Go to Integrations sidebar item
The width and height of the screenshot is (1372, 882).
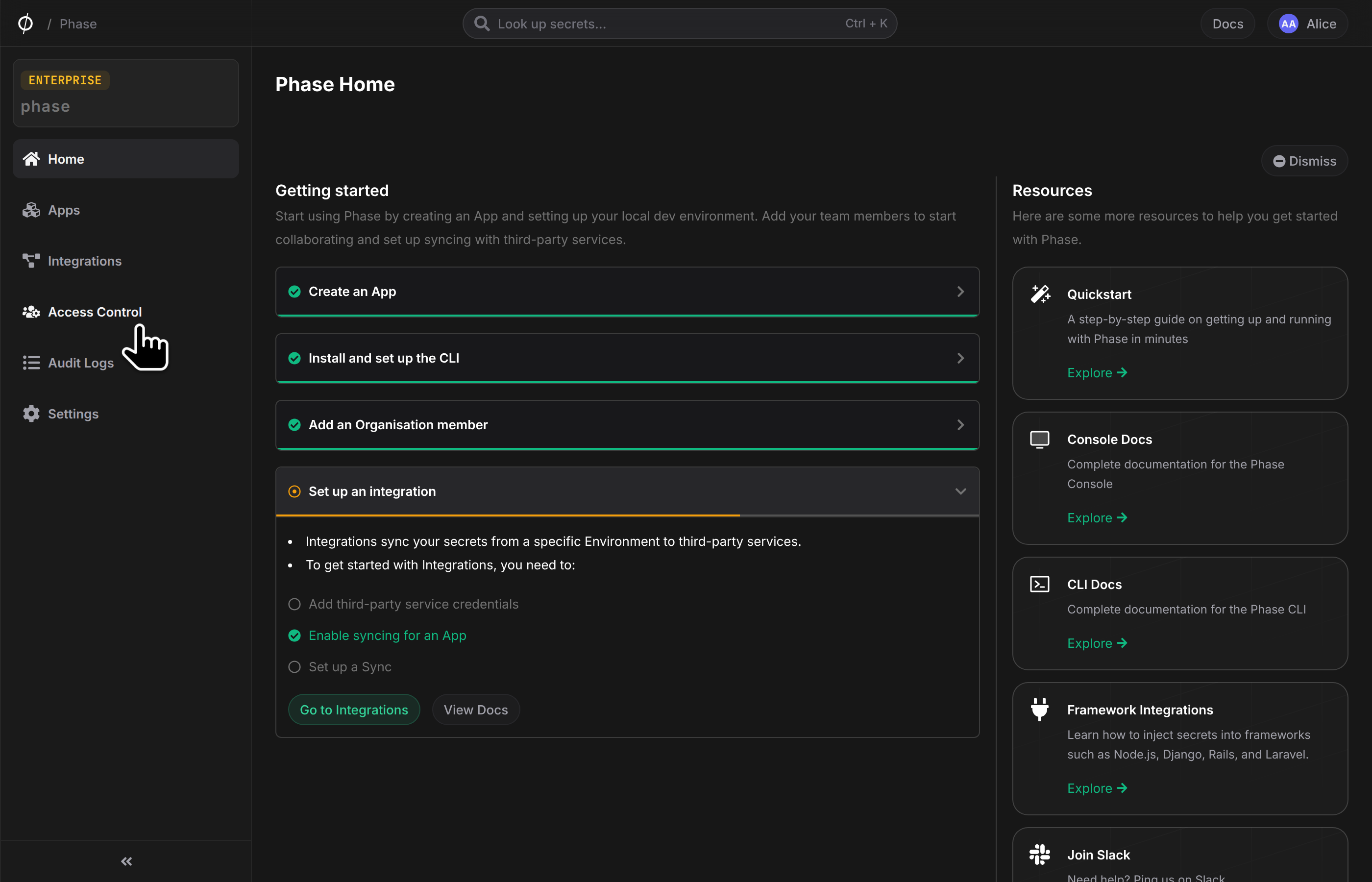[126, 261]
